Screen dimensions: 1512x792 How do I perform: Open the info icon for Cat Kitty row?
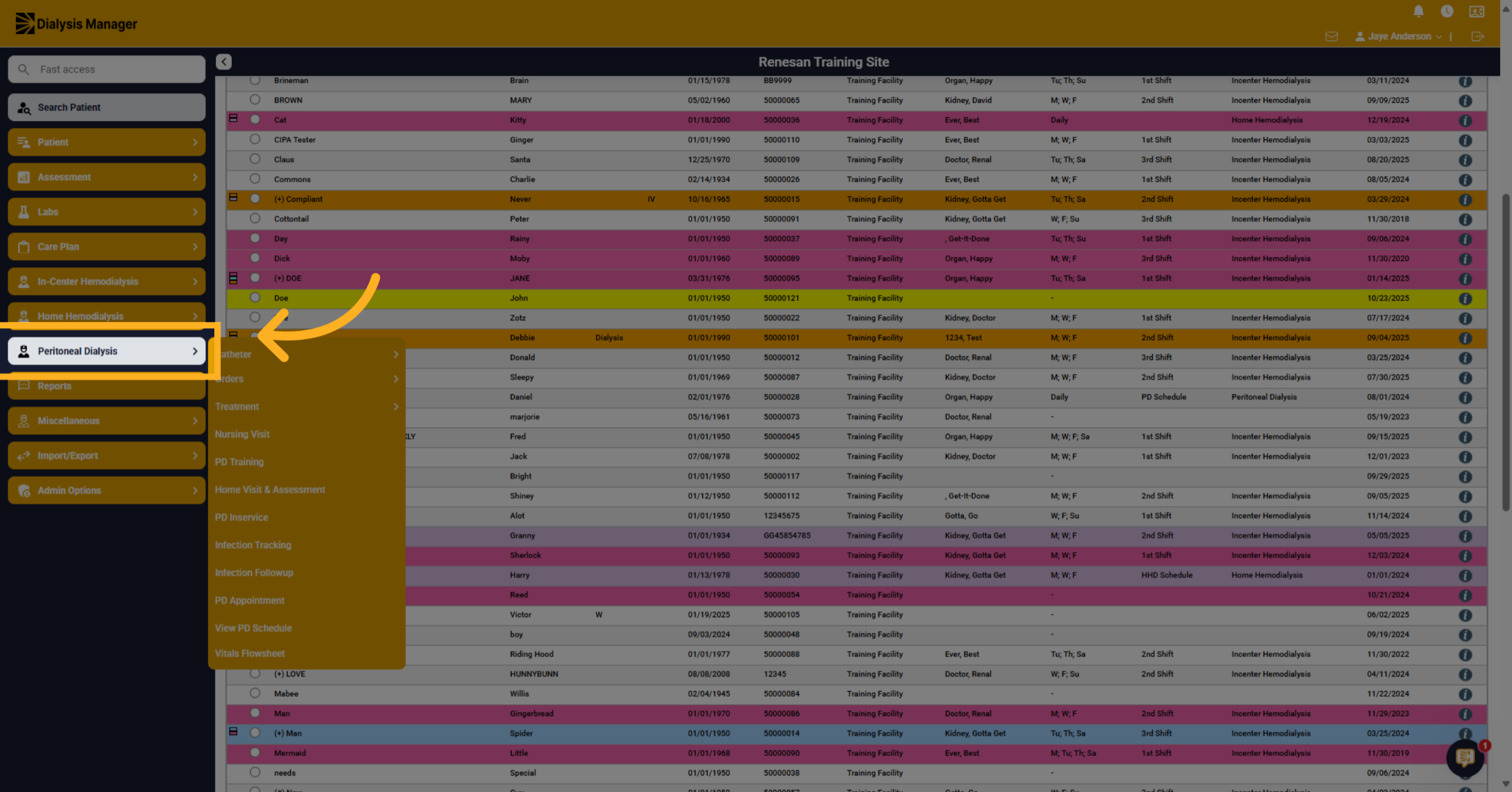click(x=1465, y=120)
